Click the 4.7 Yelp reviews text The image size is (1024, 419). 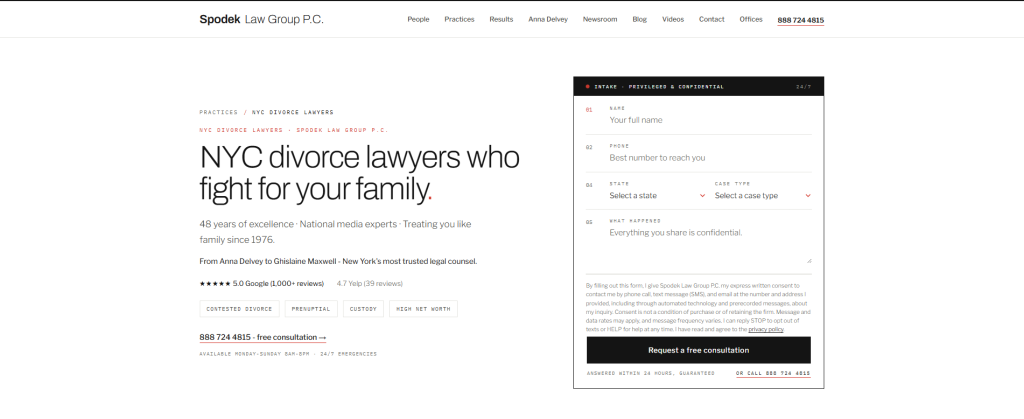(370, 284)
